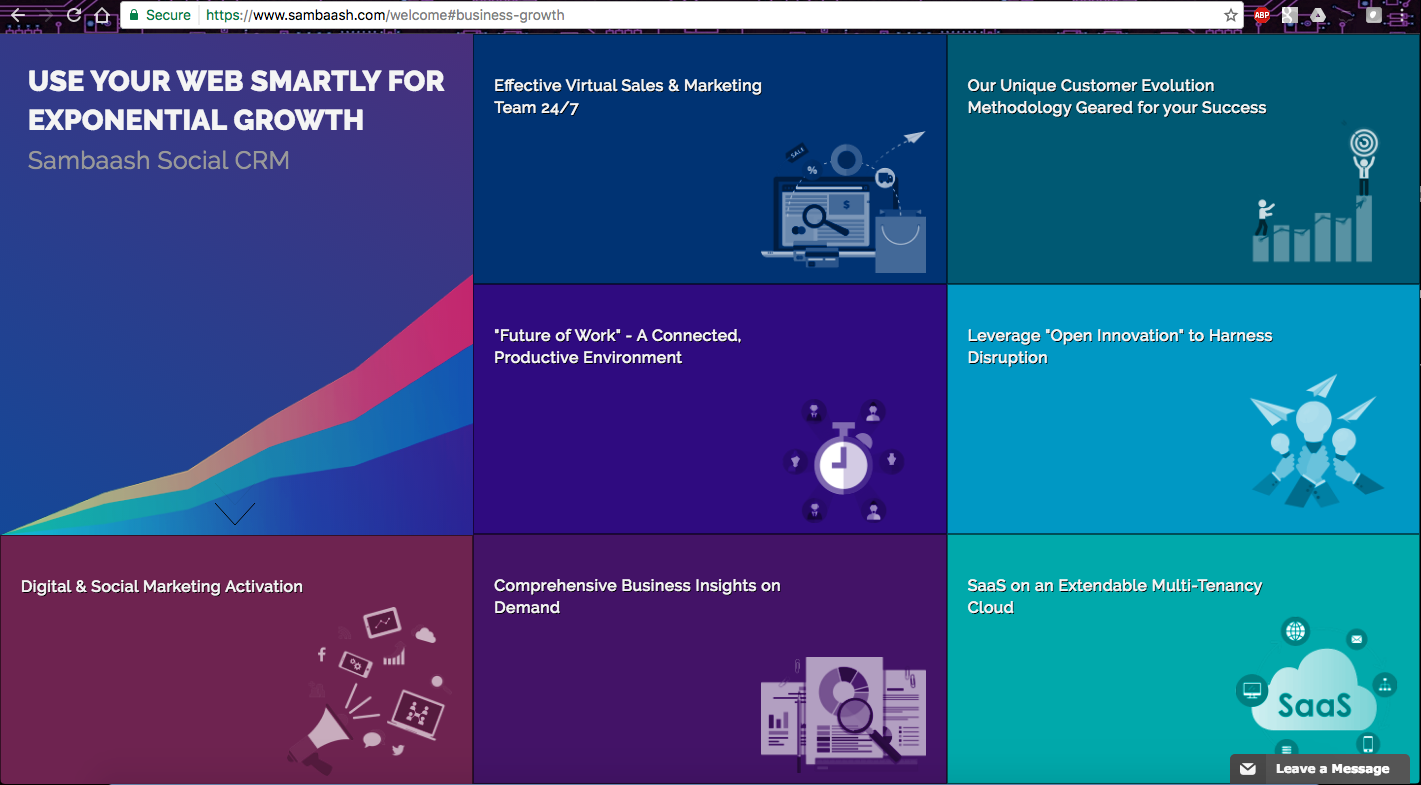Click the lightbulbs and paper planes illustration
Screen dimensions: 1421x785
click(x=1316, y=441)
